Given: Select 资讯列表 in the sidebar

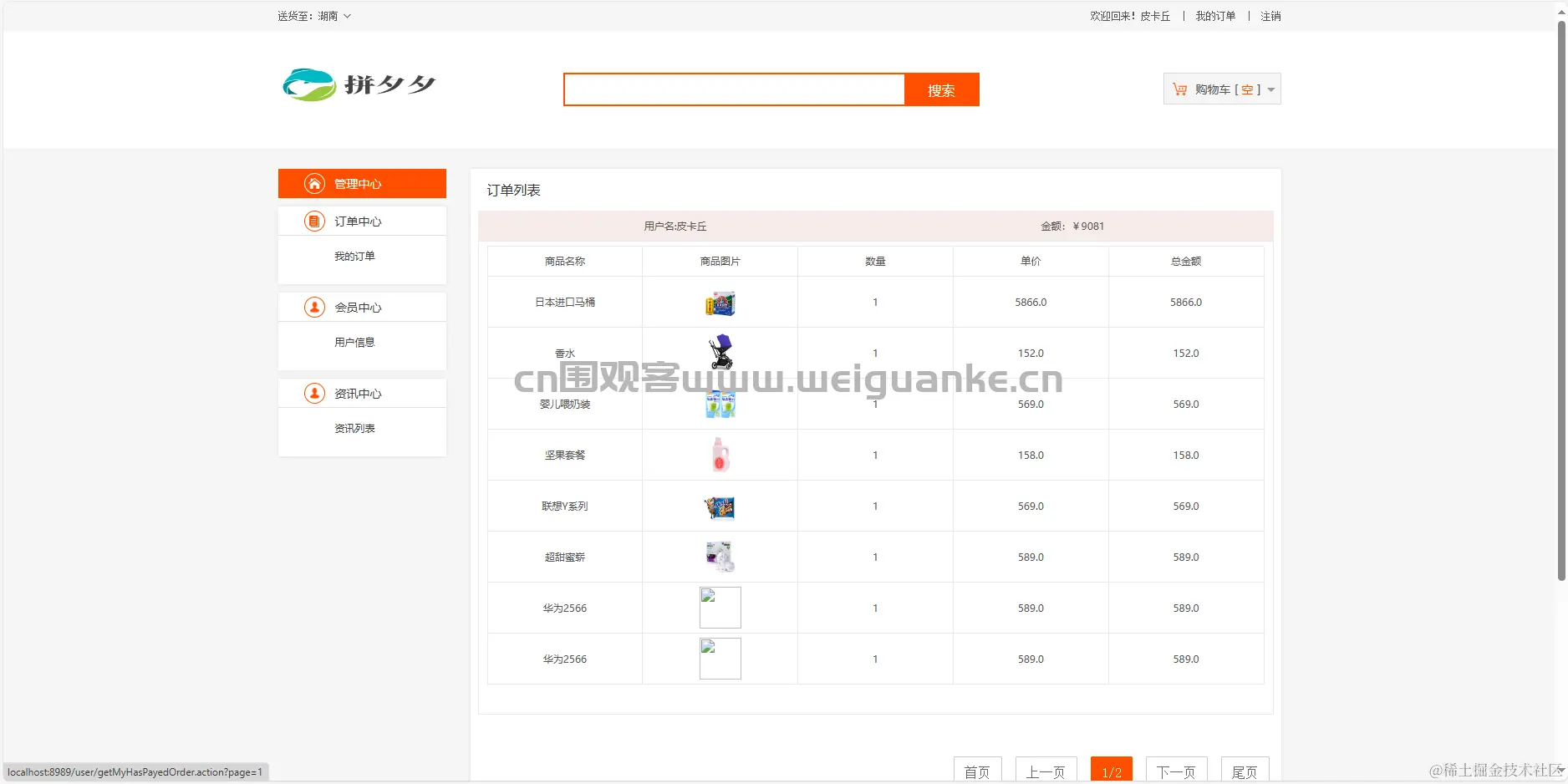Looking at the screenshot, I should [x=354, y=429].
